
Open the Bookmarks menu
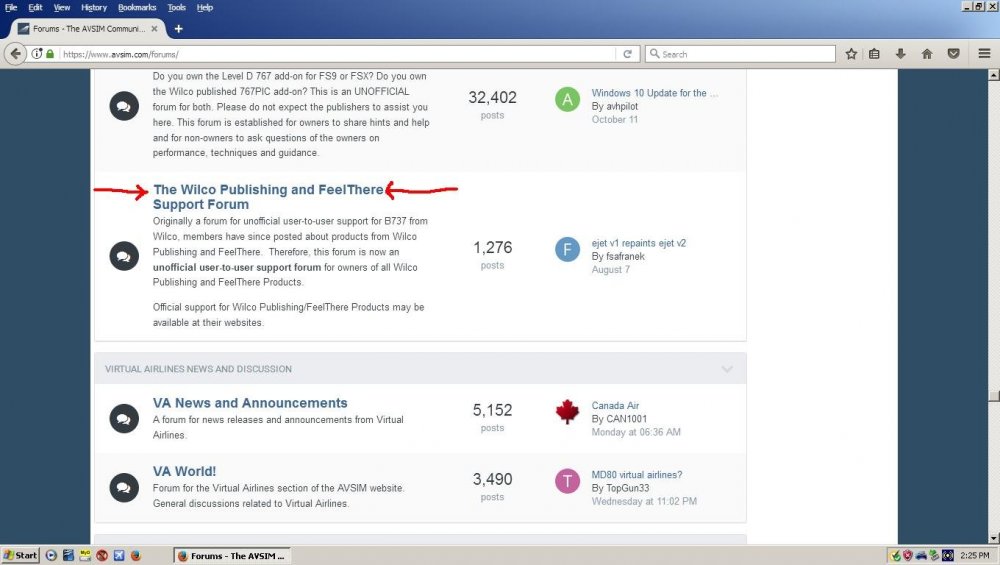click(x=137, y=8)
